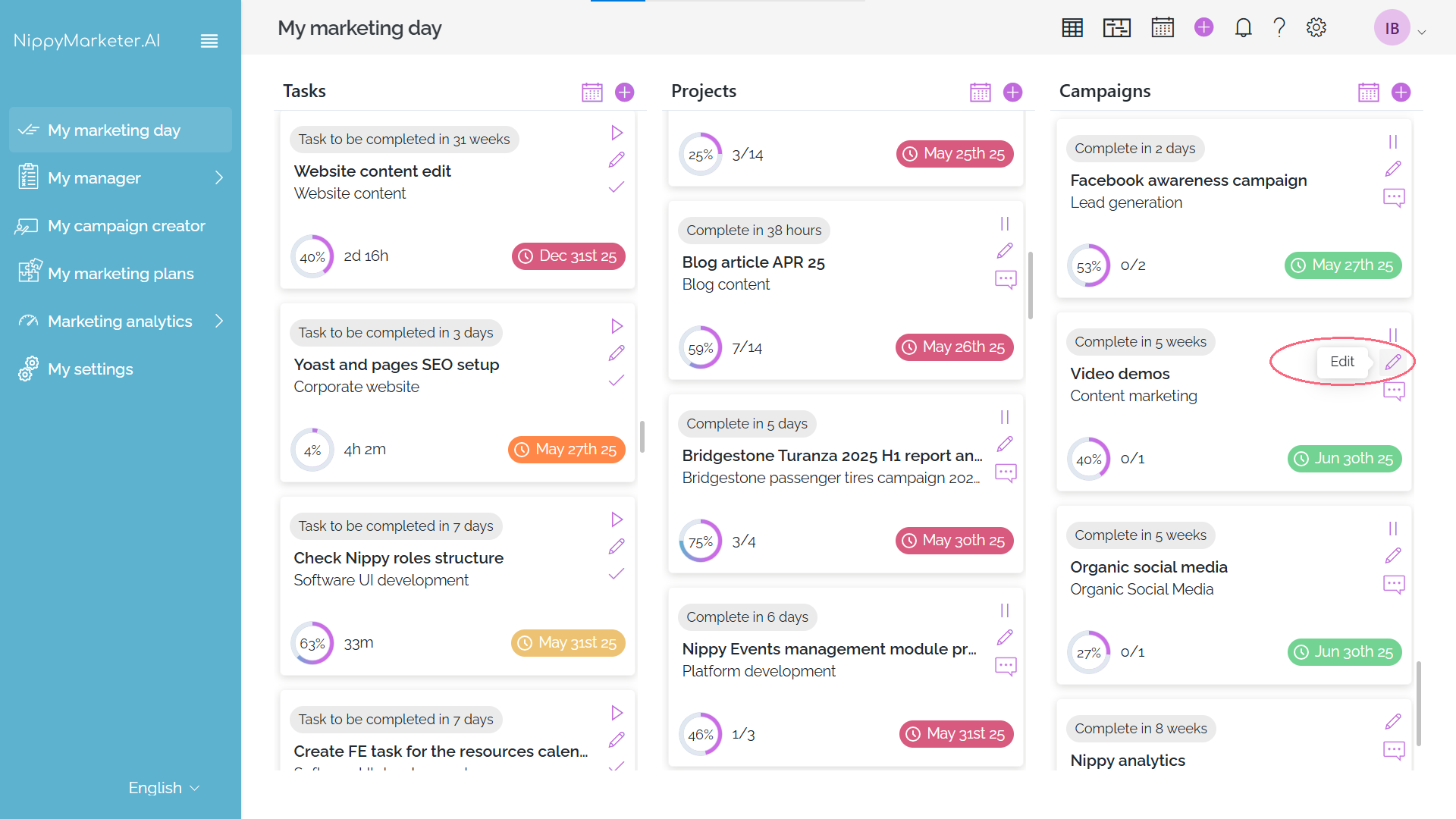Open comments on Bridgestone Turanza project
1456x819 pixels.
tap(1006, 473)
